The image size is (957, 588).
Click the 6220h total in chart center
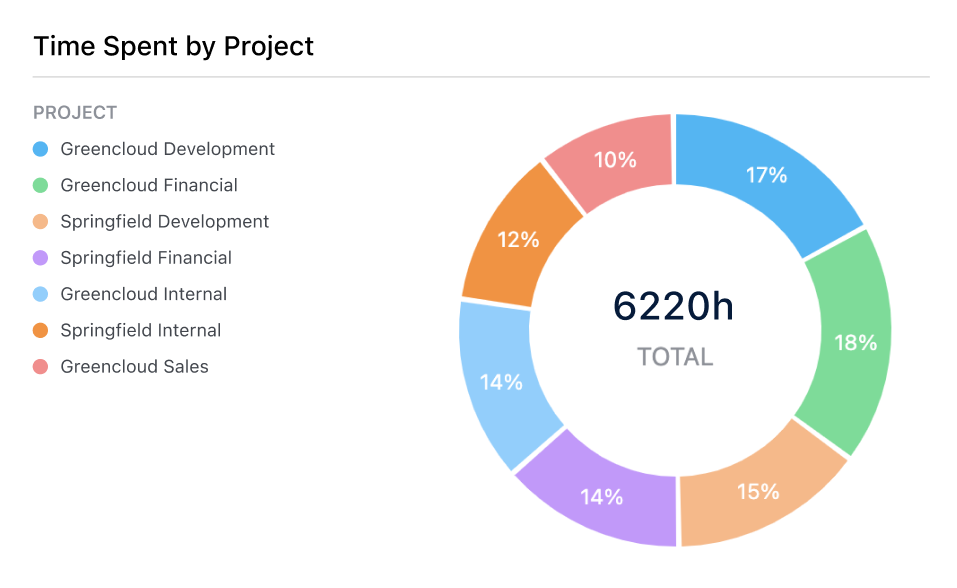674,307
